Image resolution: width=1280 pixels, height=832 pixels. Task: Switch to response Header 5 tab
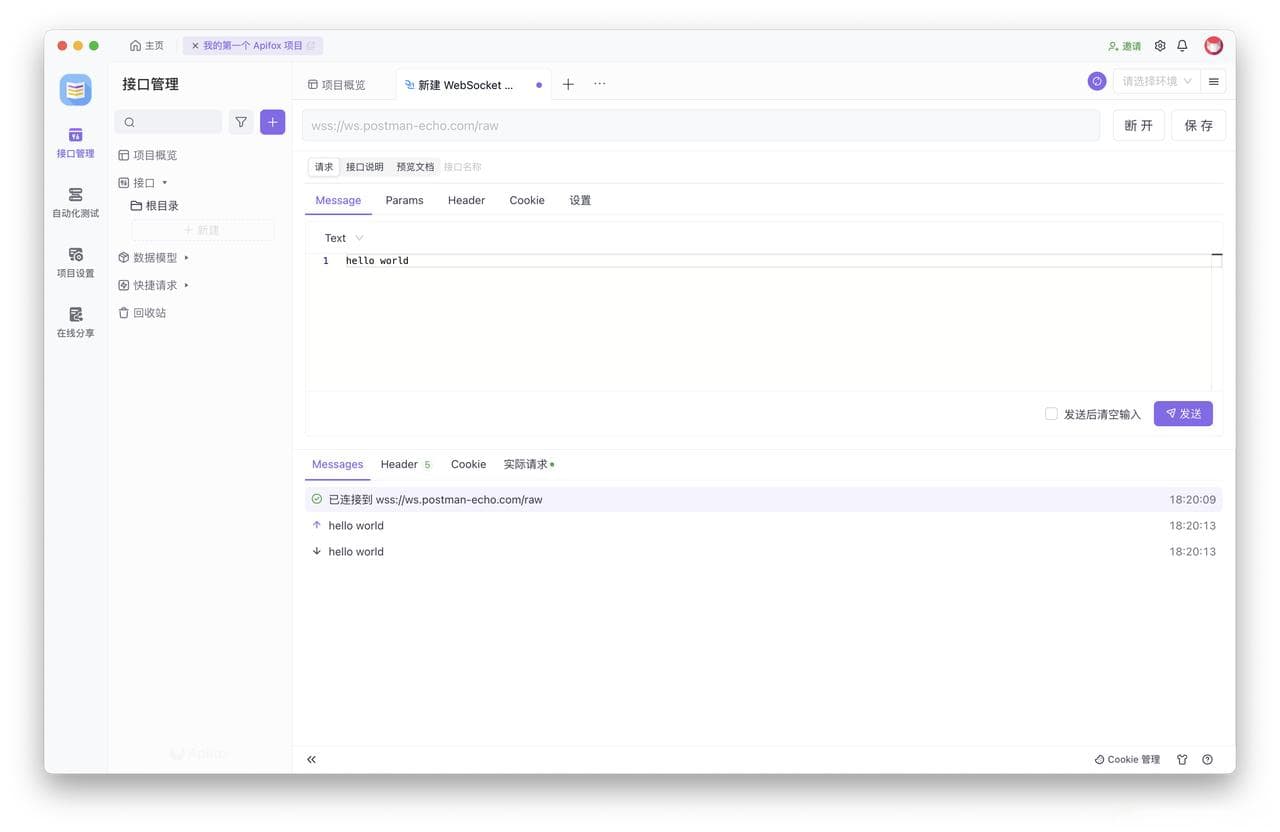405,464
